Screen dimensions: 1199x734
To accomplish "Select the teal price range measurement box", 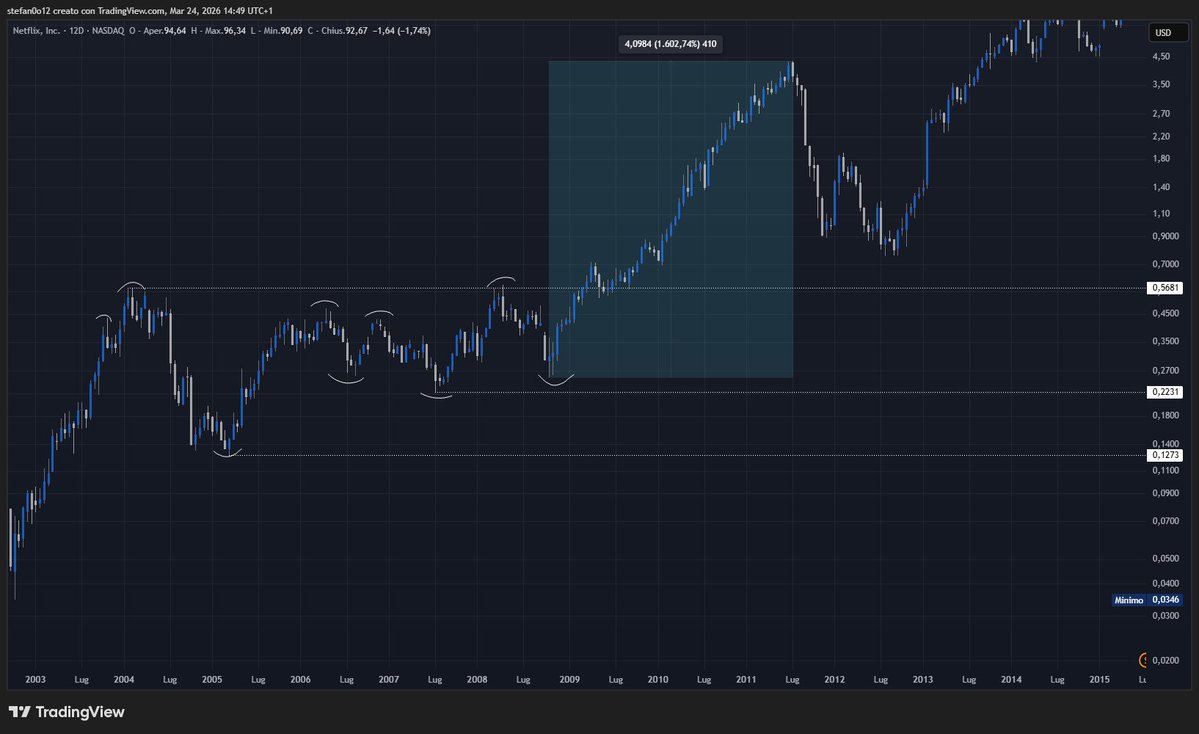I will 671,219.
